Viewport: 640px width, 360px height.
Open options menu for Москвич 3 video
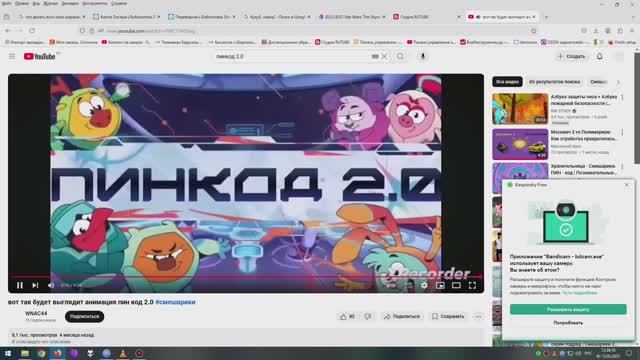622,133
